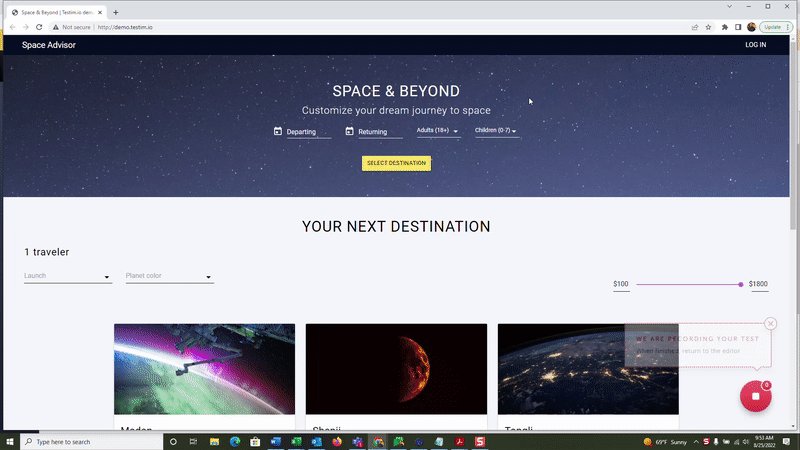
Task: Open Excel from the taskbar
Action: (296, 441)
